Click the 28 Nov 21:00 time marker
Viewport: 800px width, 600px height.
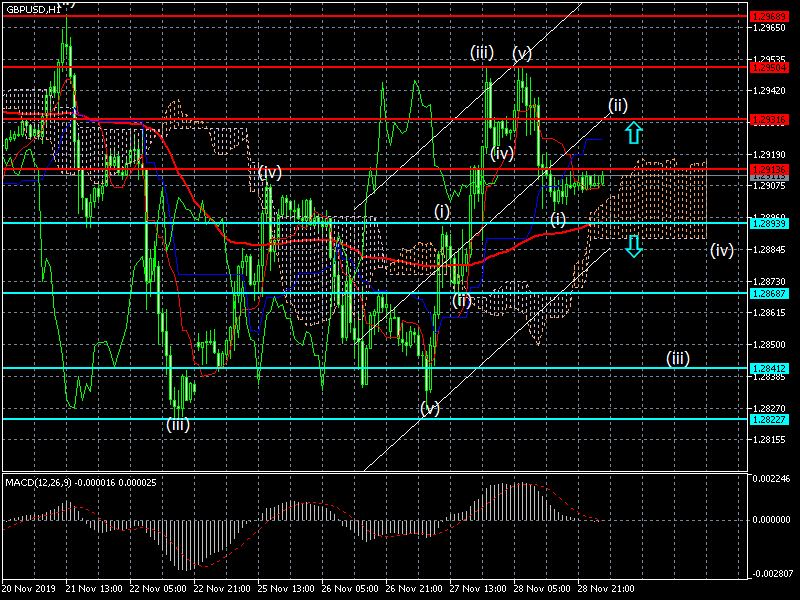click(x=606, y=588)
